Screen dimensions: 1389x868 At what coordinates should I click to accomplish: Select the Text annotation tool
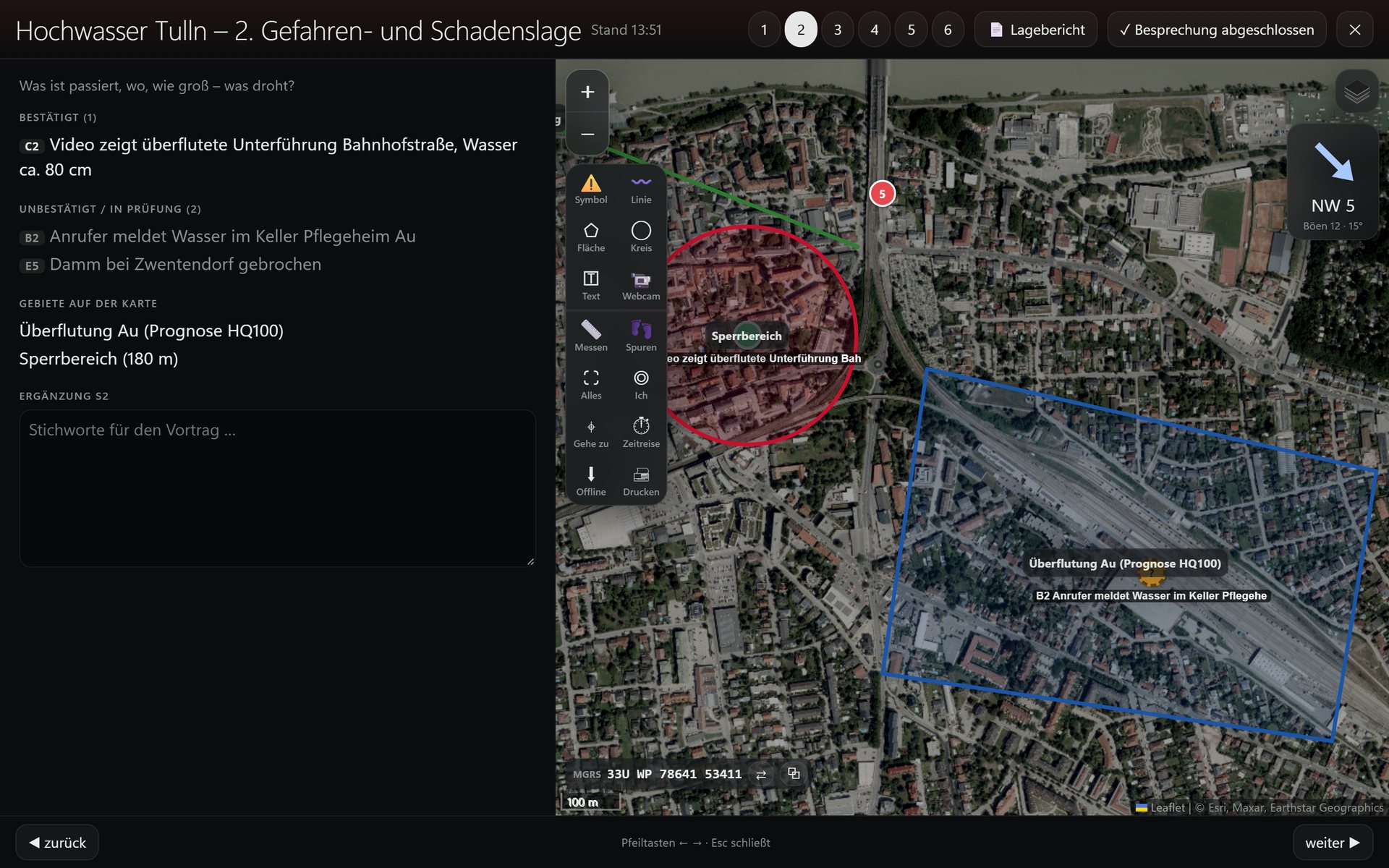tap(591, 286)
